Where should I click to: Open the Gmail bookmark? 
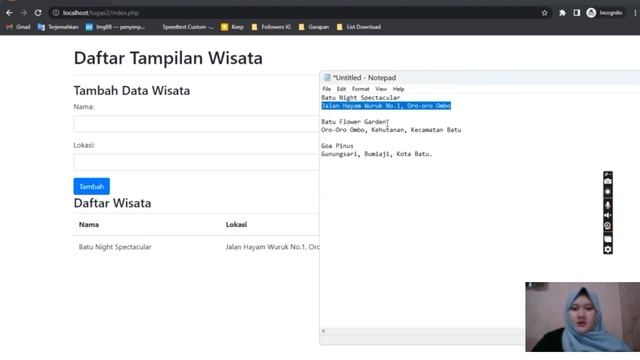pos(18,27)
